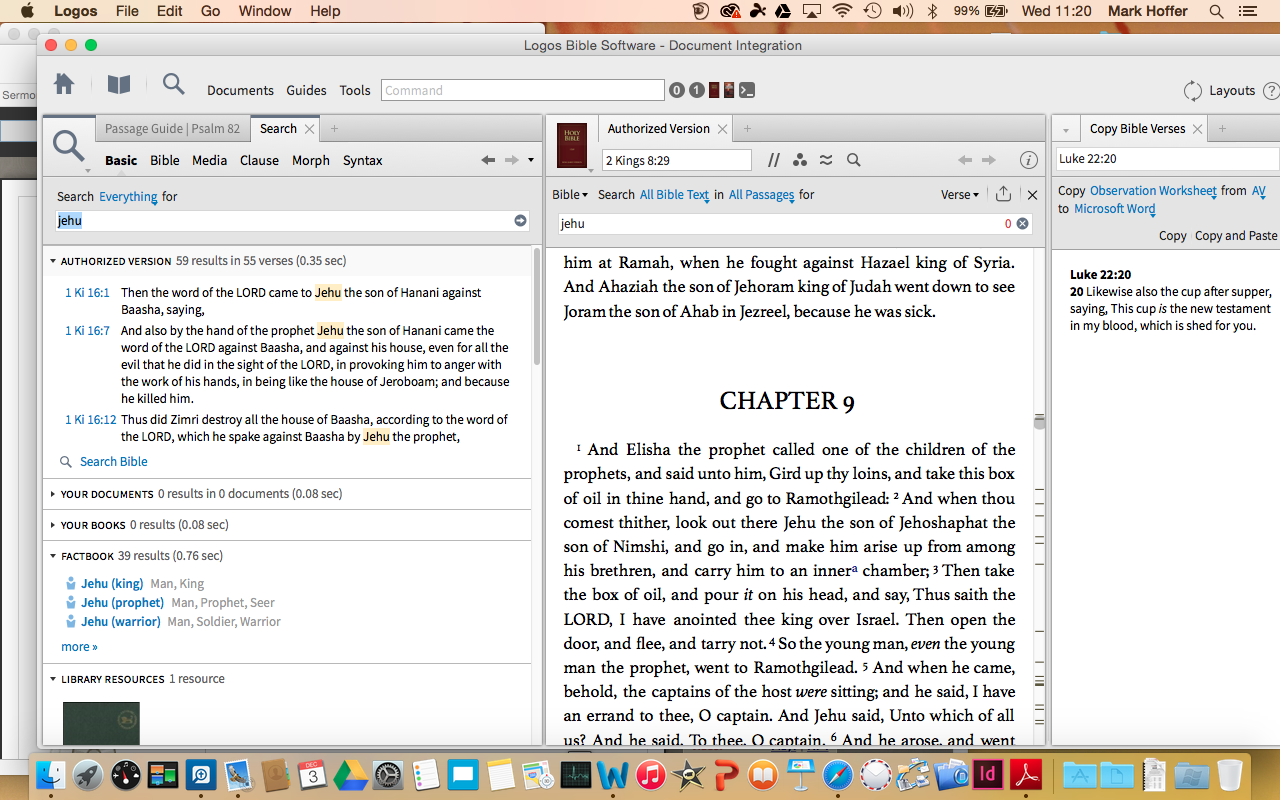Screen dimensions: 1280x800
Task: Open Safari in the Dock
Action: [x=838, y=774]
